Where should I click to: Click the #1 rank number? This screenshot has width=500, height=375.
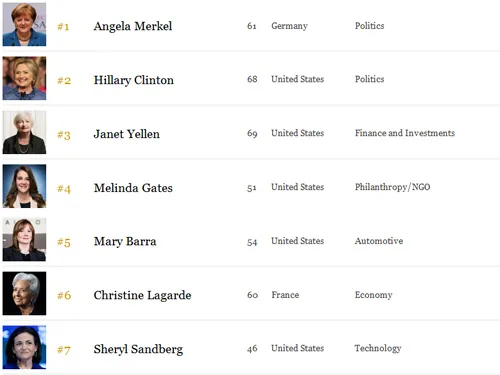click(63, 27)
